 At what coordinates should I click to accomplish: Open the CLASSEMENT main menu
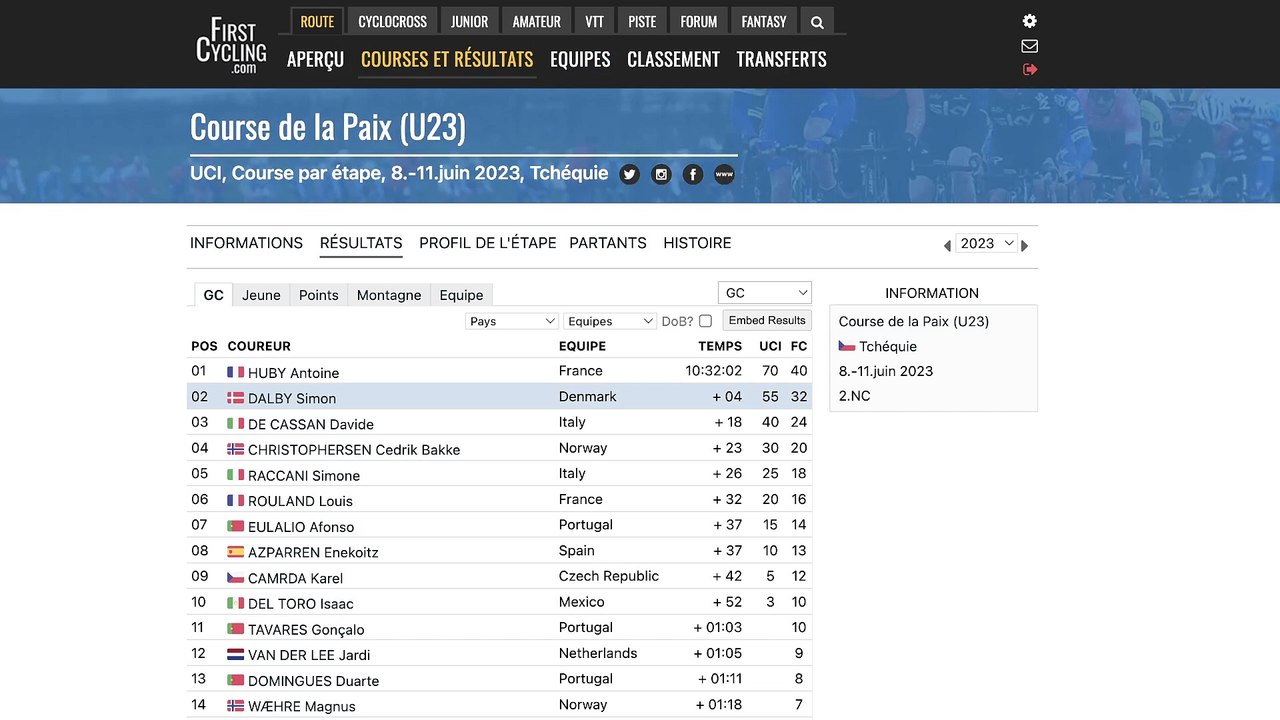tap(673, 59)
